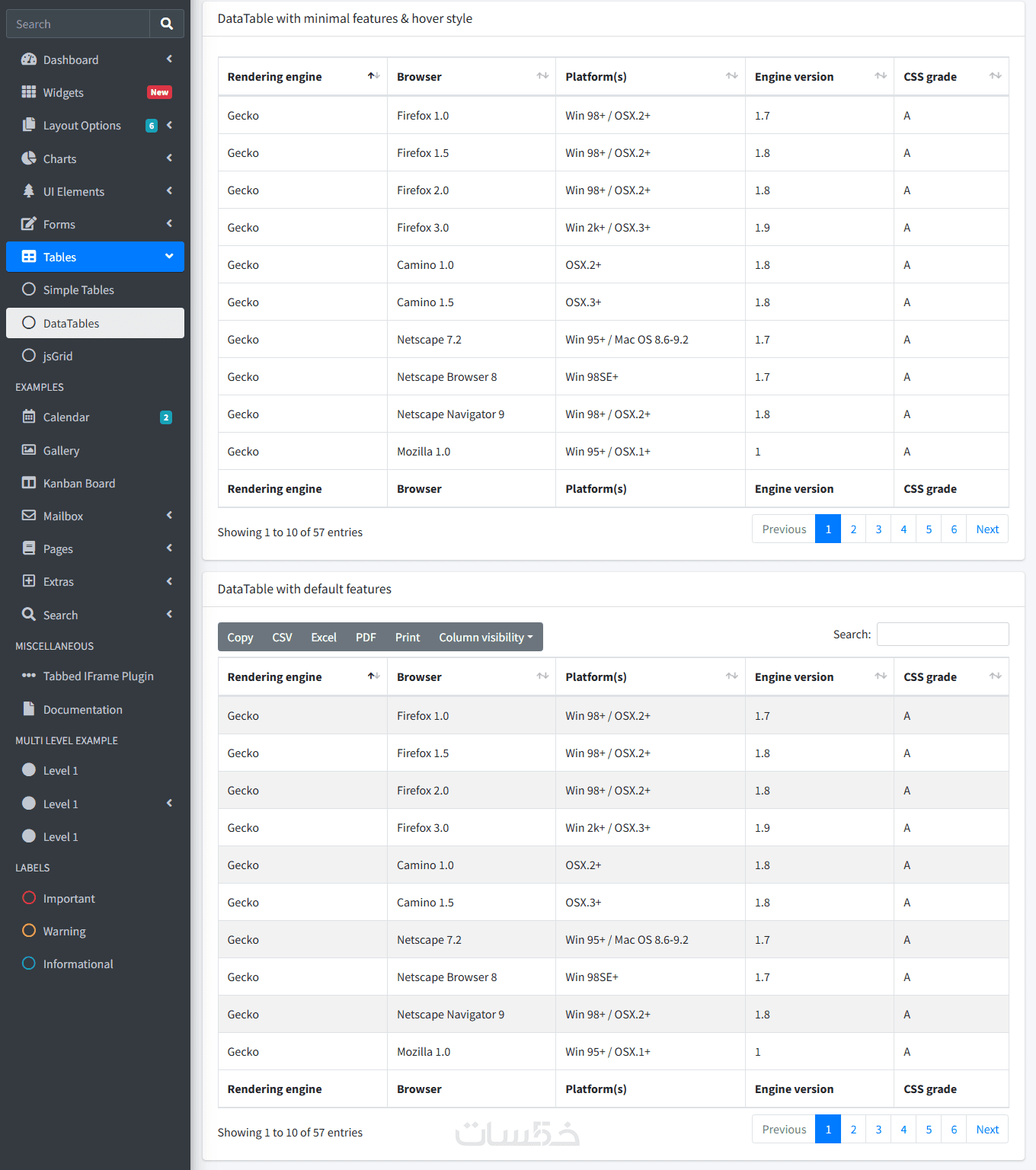The image size is (1036, 1170).
Task: Expand the Dashboard submenu chevron
Action: pos(169,59)
